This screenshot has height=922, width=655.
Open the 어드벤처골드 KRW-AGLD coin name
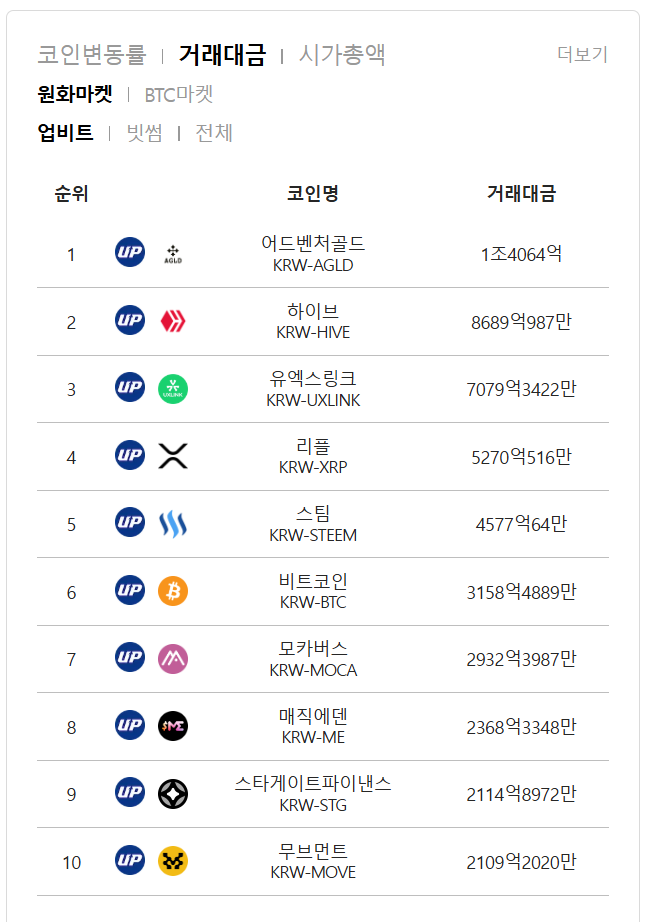(x=313, y=253)
